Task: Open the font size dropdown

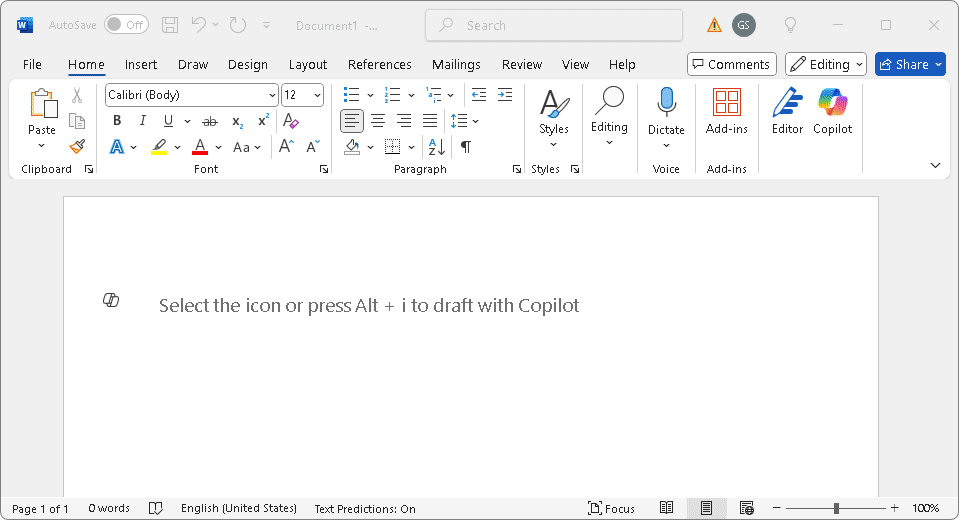Action: pos(318,95)
